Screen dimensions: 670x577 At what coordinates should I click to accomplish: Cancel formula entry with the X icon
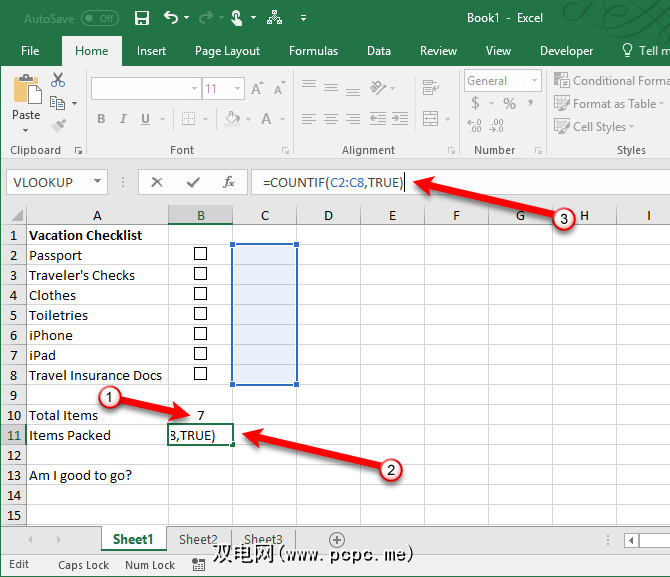(156, 182)
